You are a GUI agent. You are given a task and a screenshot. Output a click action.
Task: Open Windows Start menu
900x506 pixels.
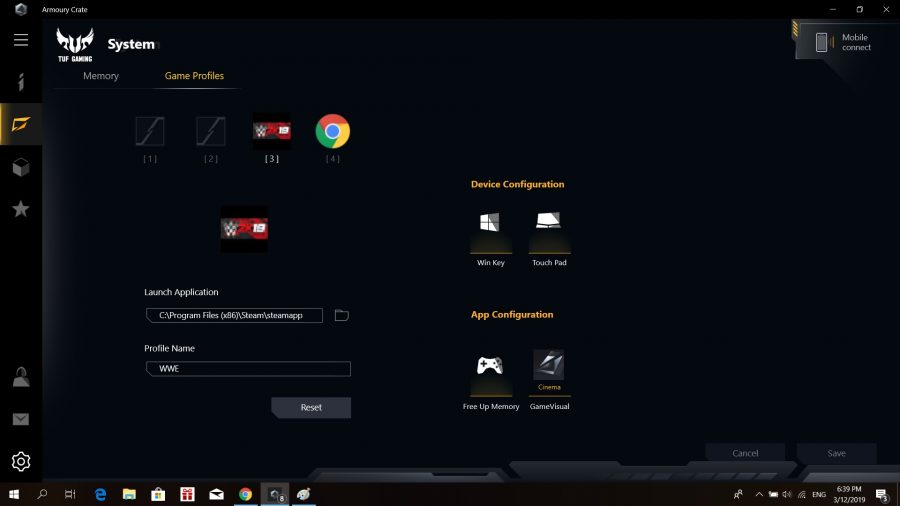[14, 494]
